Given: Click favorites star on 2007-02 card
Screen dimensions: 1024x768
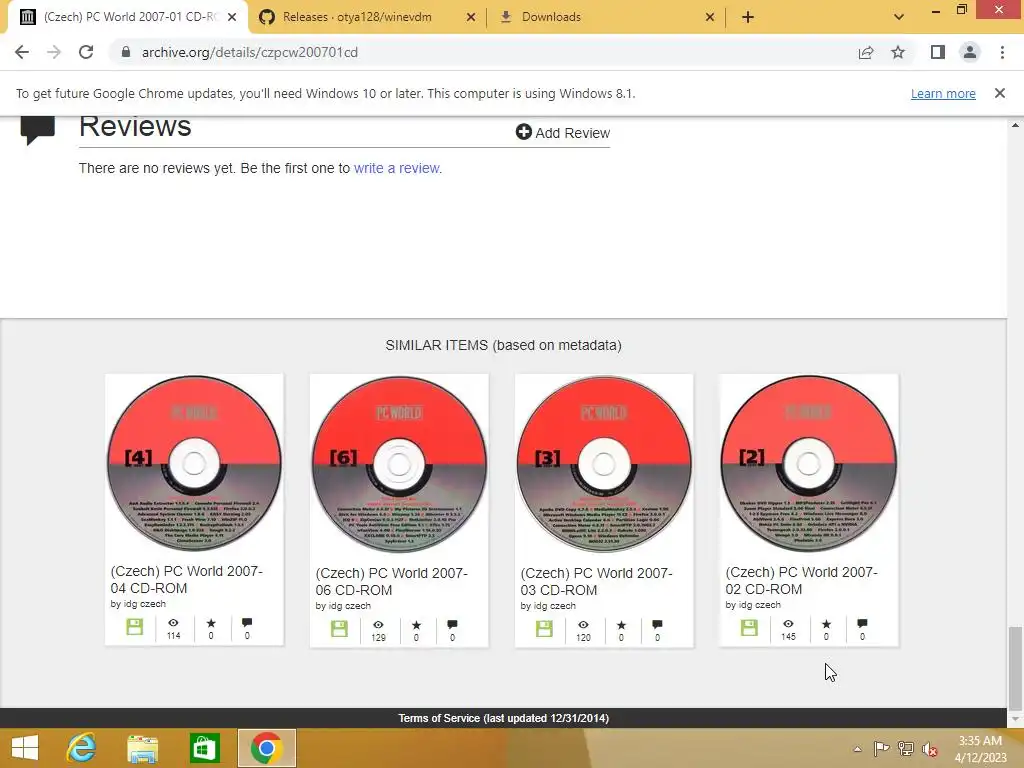Looking at the screenshot, I should (826, 624).
